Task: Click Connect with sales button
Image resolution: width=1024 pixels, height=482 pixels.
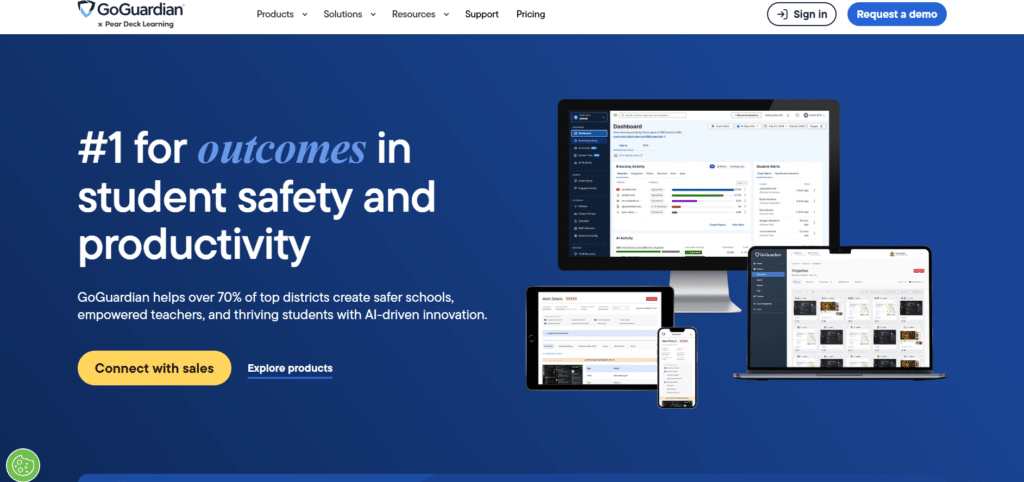Action: click(x=154, y=368)
